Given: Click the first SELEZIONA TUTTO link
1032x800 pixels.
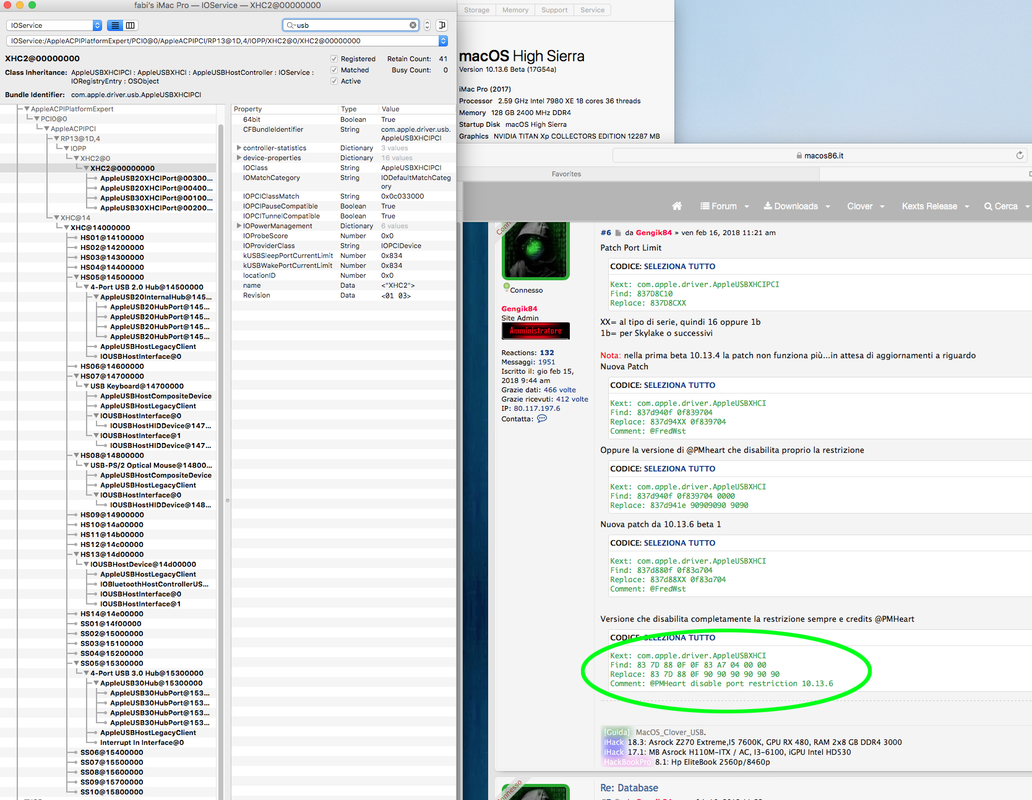Looking at the screenshot, I should coord(679,266).
